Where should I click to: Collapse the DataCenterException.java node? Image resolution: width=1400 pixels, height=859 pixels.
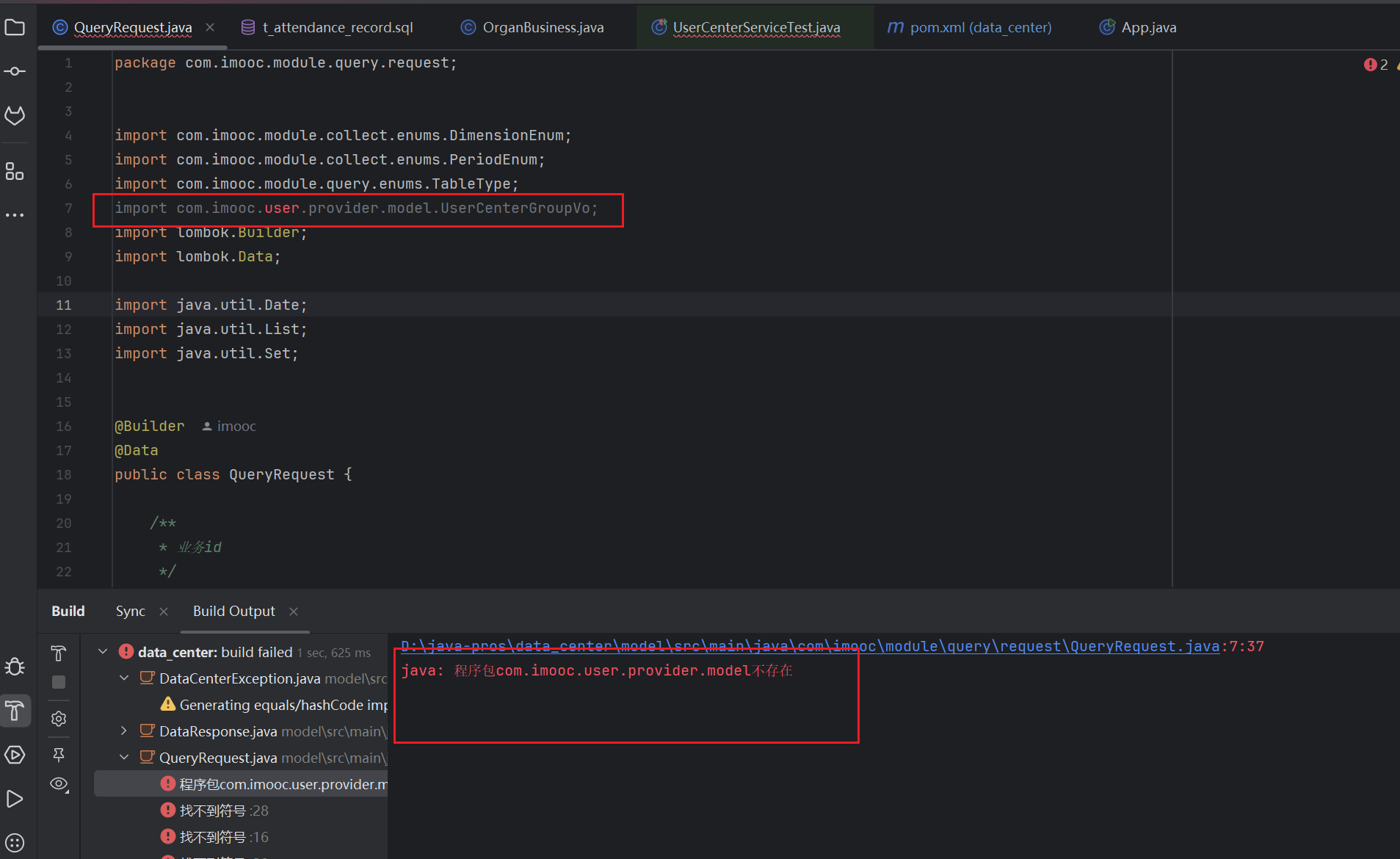(123, 678)
